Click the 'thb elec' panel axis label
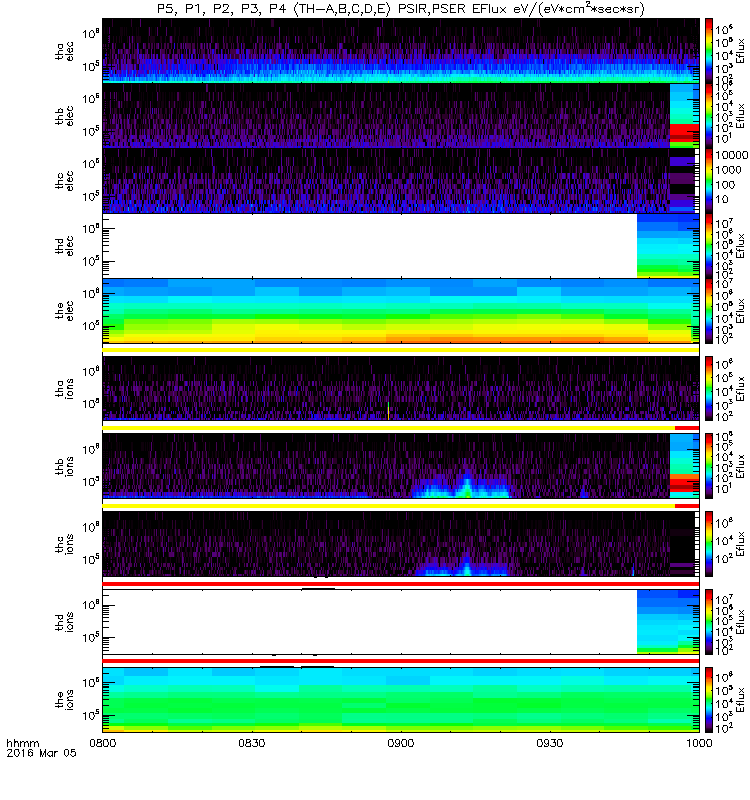750x800 pixels. (64, 116)
